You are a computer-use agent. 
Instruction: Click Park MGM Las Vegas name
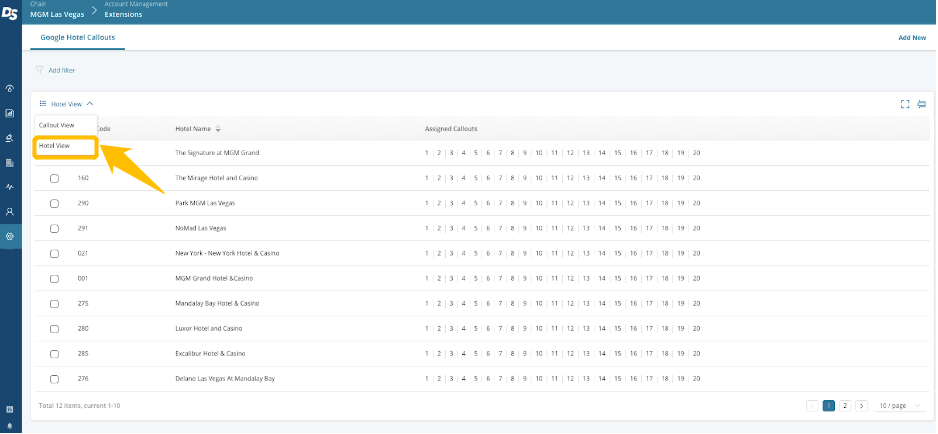click(205, 204)
